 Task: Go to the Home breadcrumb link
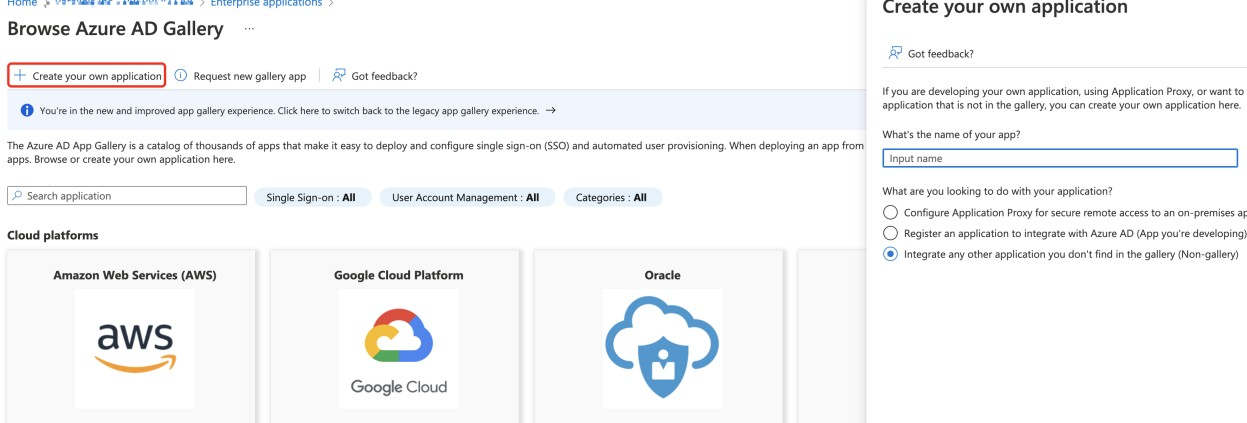(21, 4)
